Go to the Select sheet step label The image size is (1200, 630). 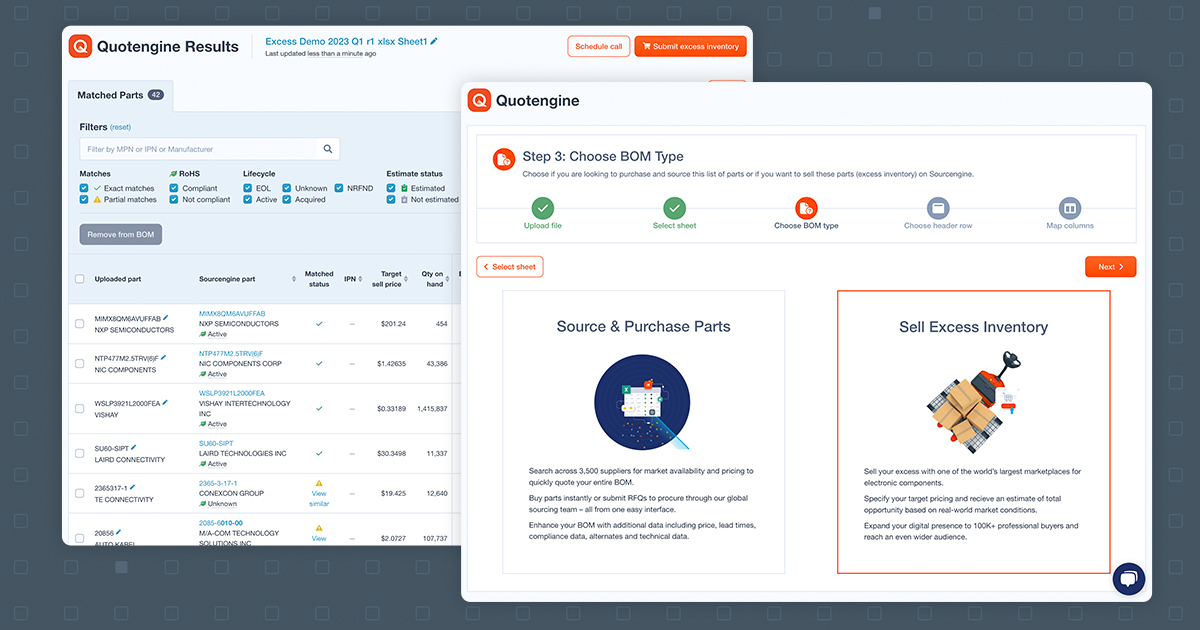[x=674, y=226]
